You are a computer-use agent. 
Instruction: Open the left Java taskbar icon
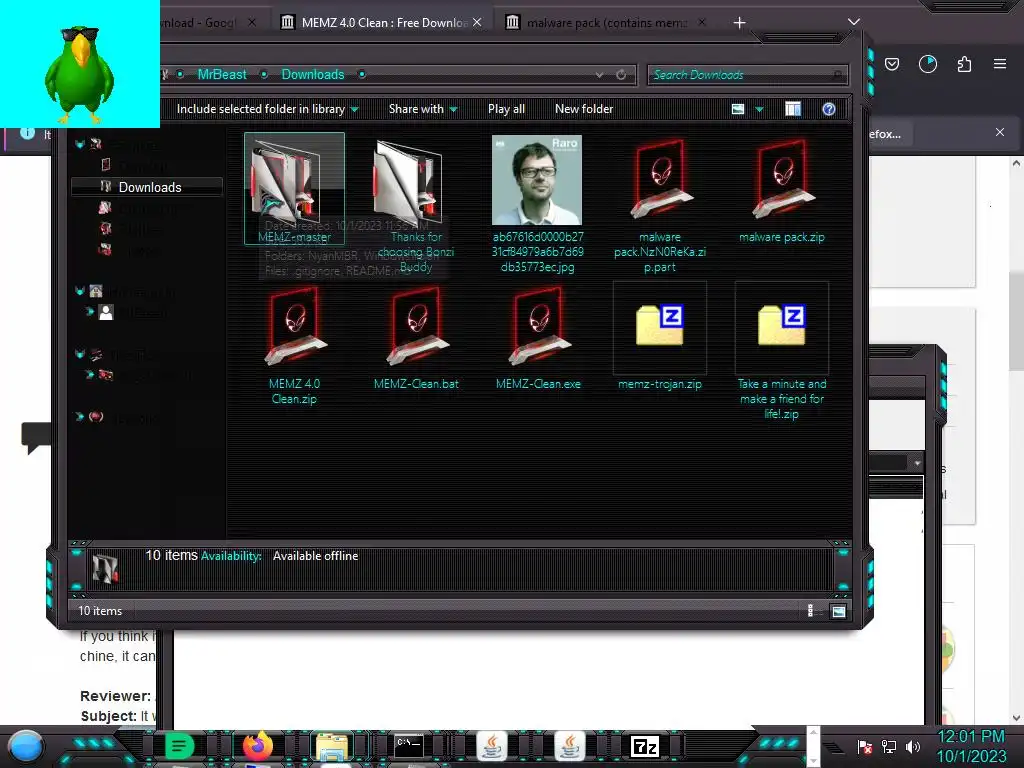(492, 746)
